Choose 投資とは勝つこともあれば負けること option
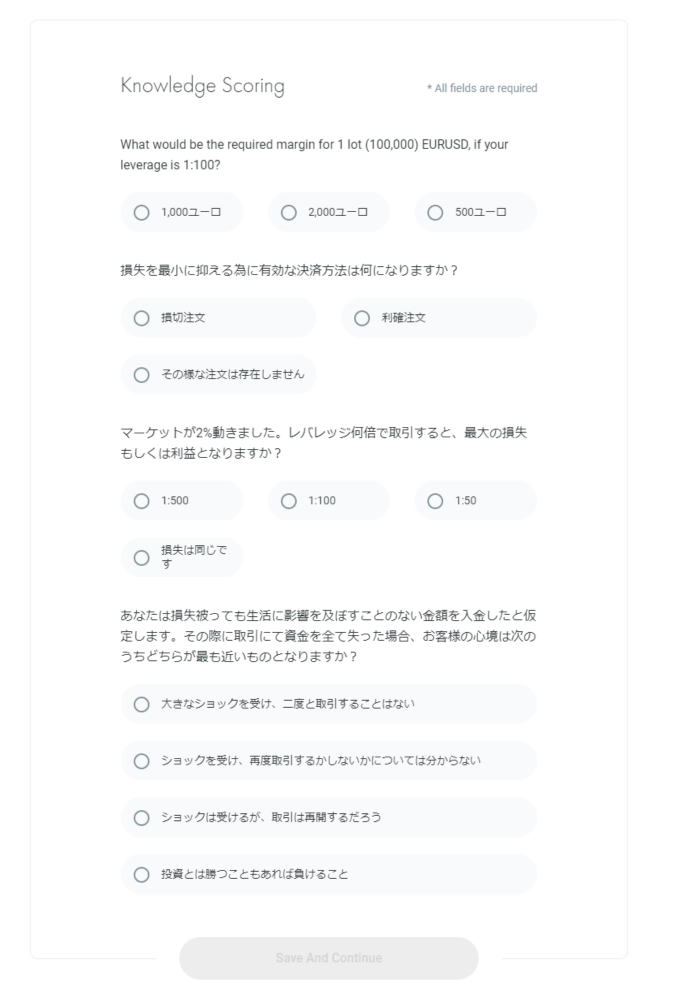Screen dimensions: 680x1000 (329, 874)
